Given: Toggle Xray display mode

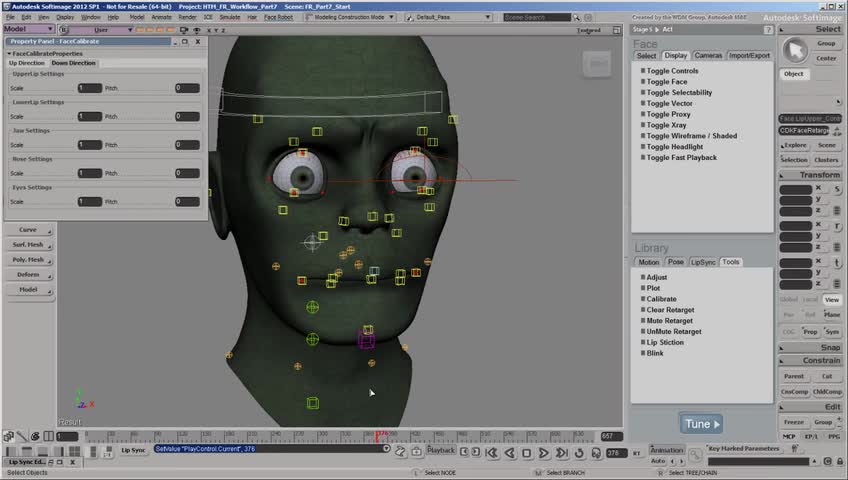Looking at the screenshot, I should coord(666,125).
